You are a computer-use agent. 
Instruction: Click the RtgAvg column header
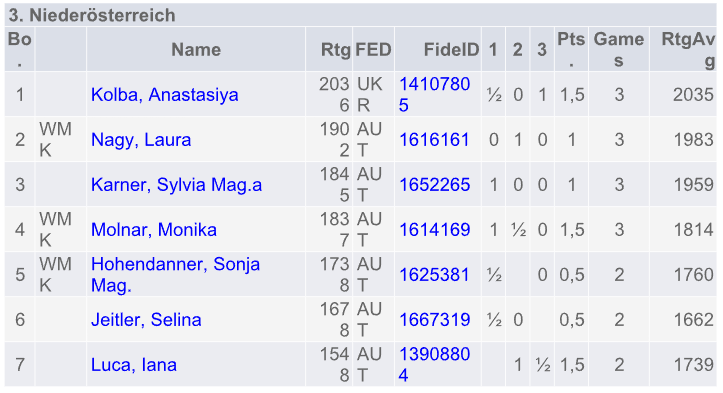coord(687,49)
